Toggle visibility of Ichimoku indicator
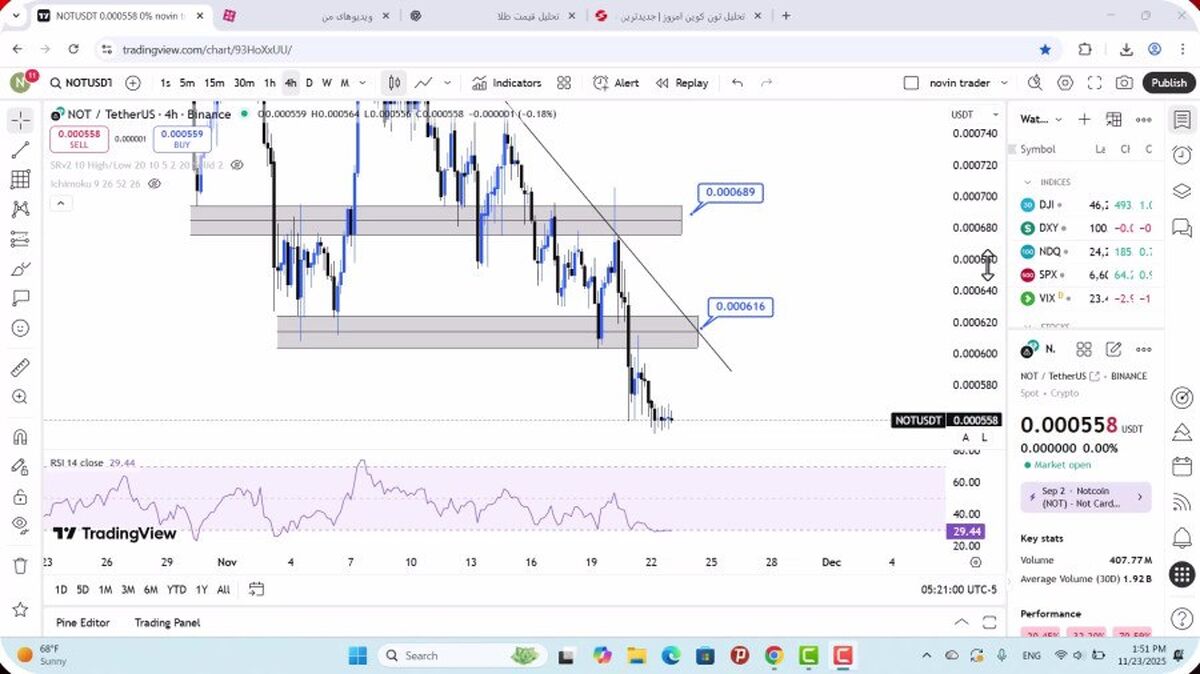The image size is (1200, 674). pos(155,184)
